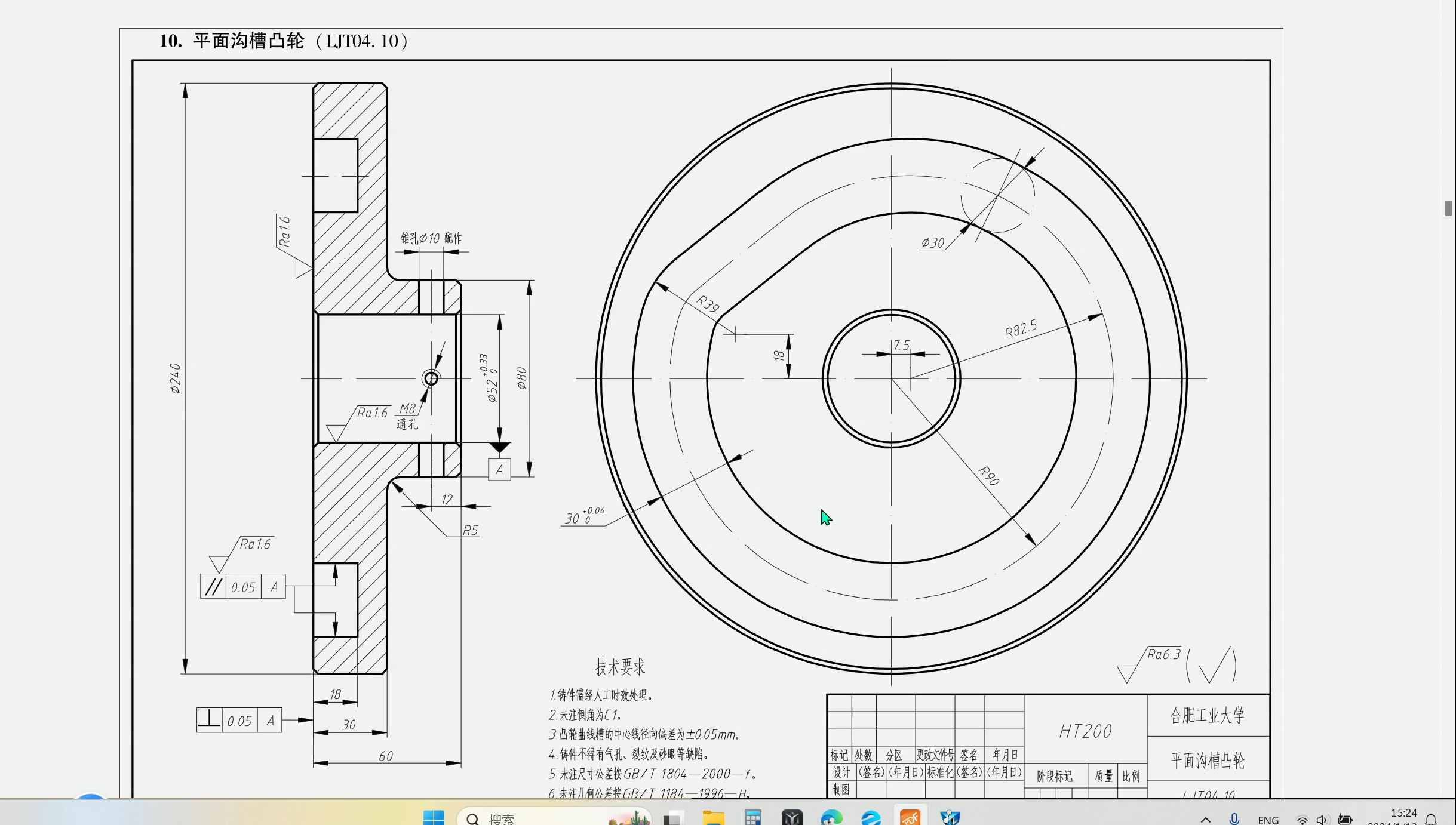Click the datum A box in drawing
Viewport: 1456px width, 825px height.
[x=499, y=469]
